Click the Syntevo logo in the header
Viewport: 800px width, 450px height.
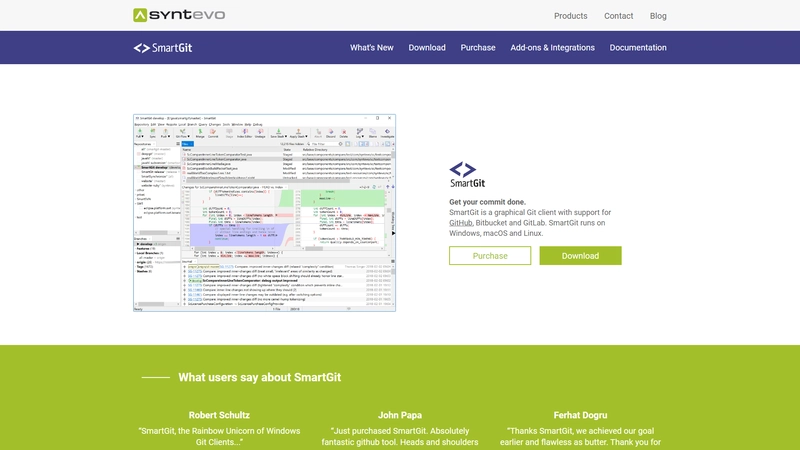(172, 16)
